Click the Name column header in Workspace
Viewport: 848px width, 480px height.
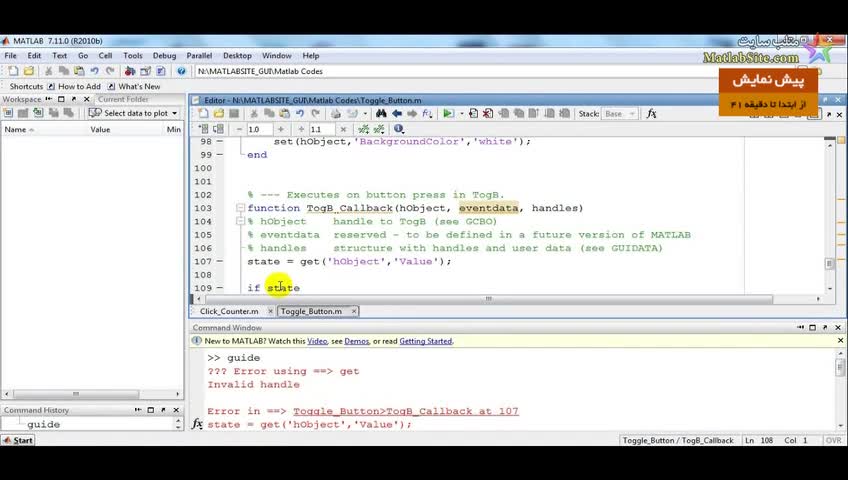click(x=19, y=130)
